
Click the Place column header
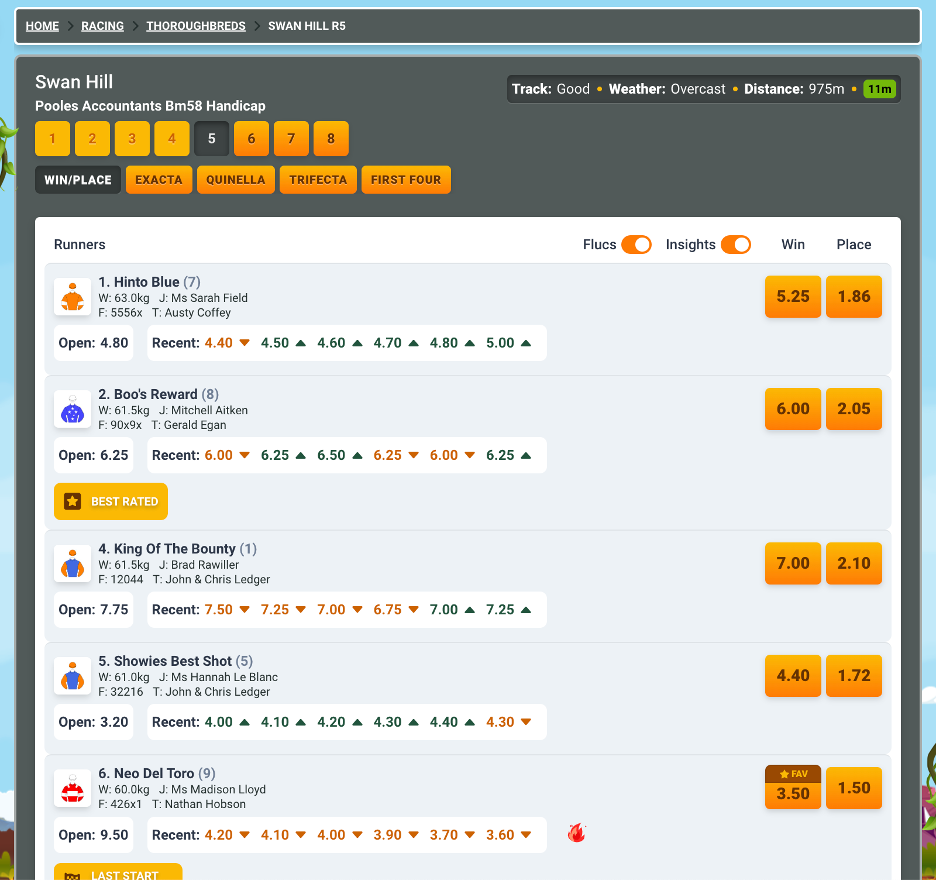854,244
